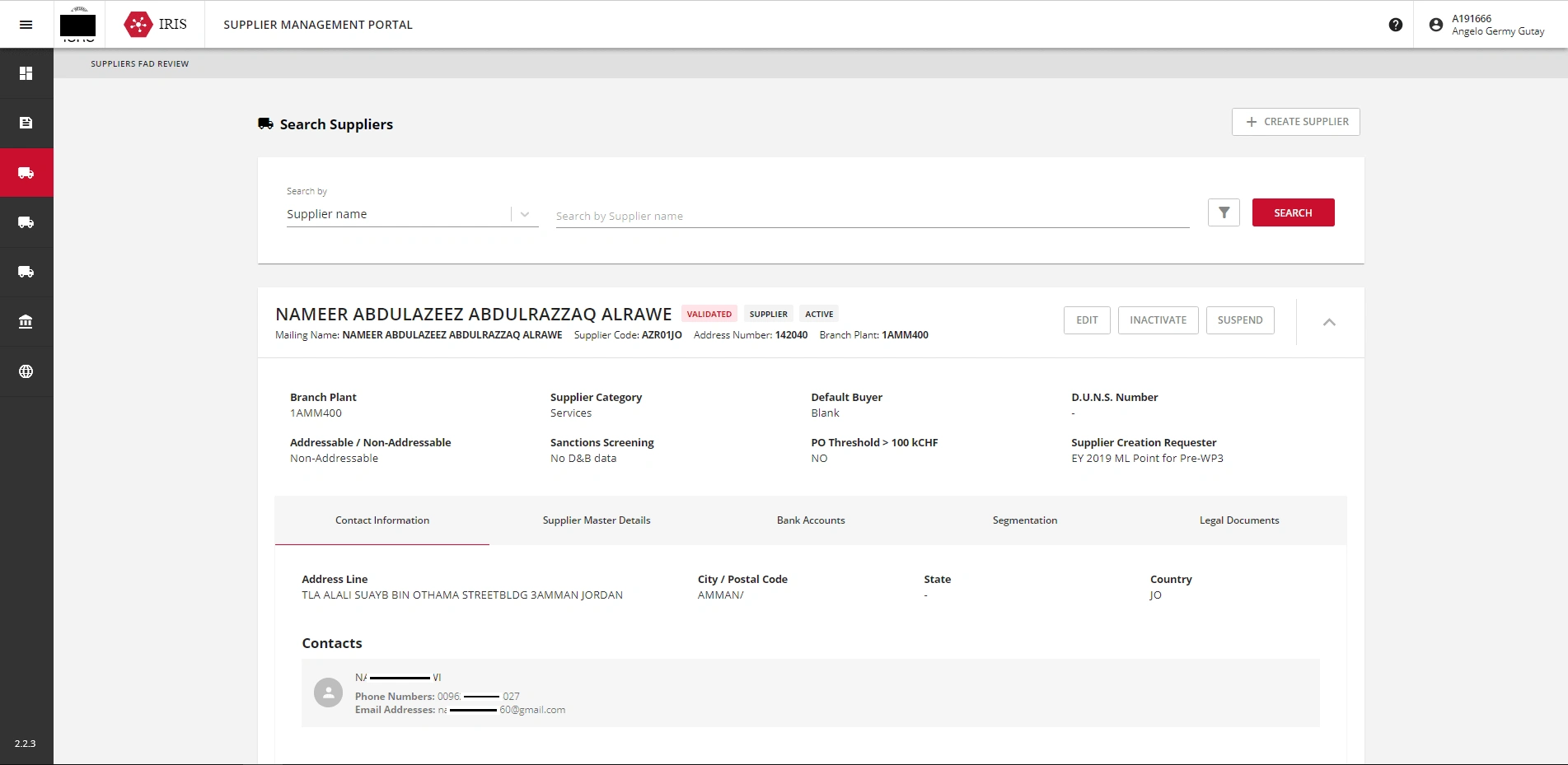Screen dimensions: 1568x765
Task: Open the filter funnel icon
Action: (x=1224, y=212)
